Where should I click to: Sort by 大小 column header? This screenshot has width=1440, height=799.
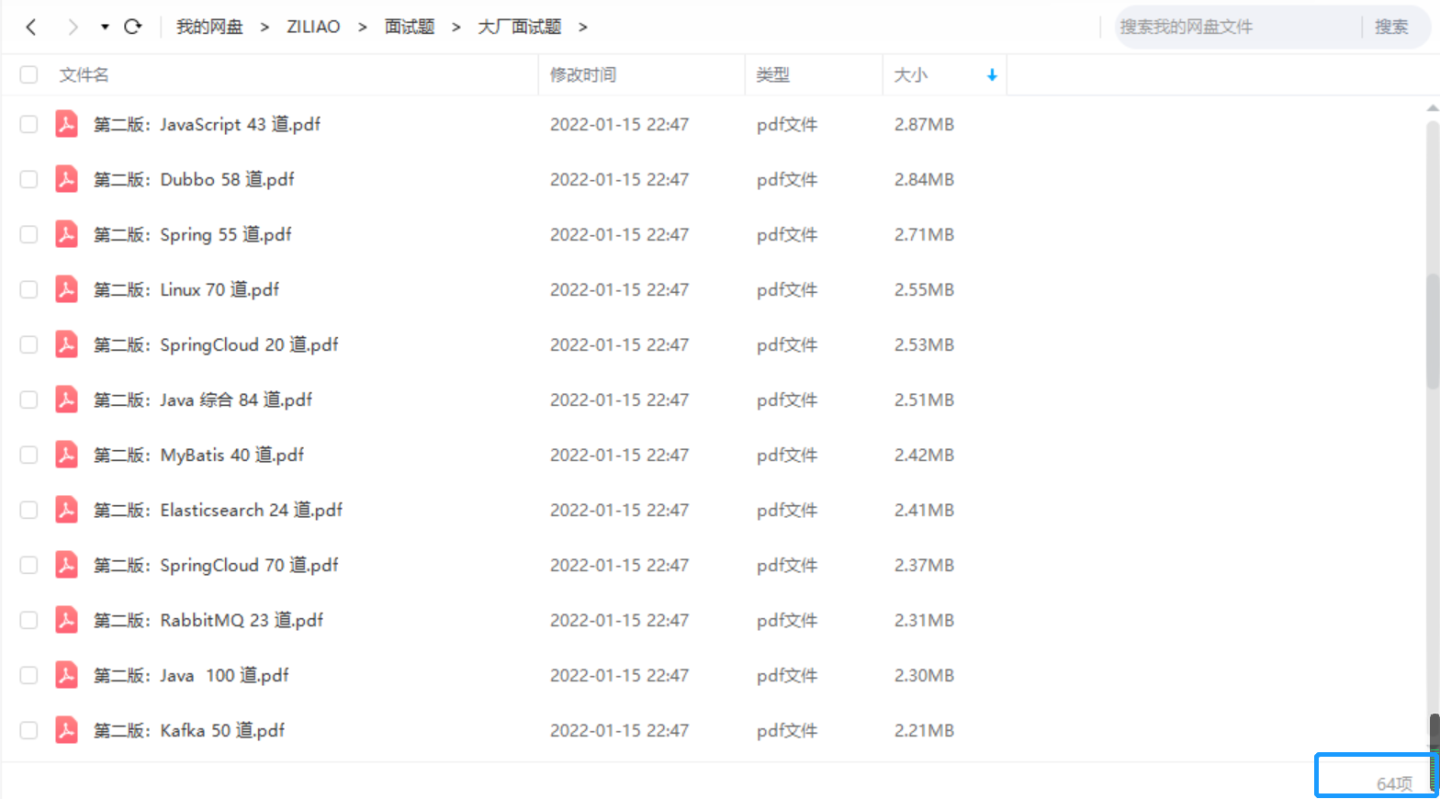(x=910, y=75)
